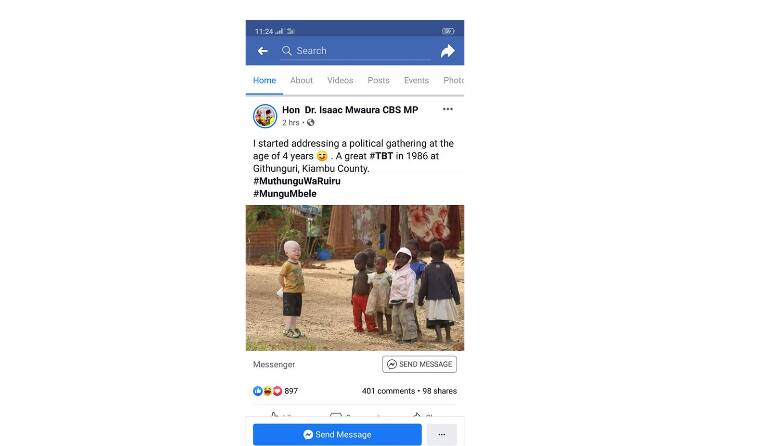Click the search magnifier icon
772x446 pixels.
click(x=287, y=51)
